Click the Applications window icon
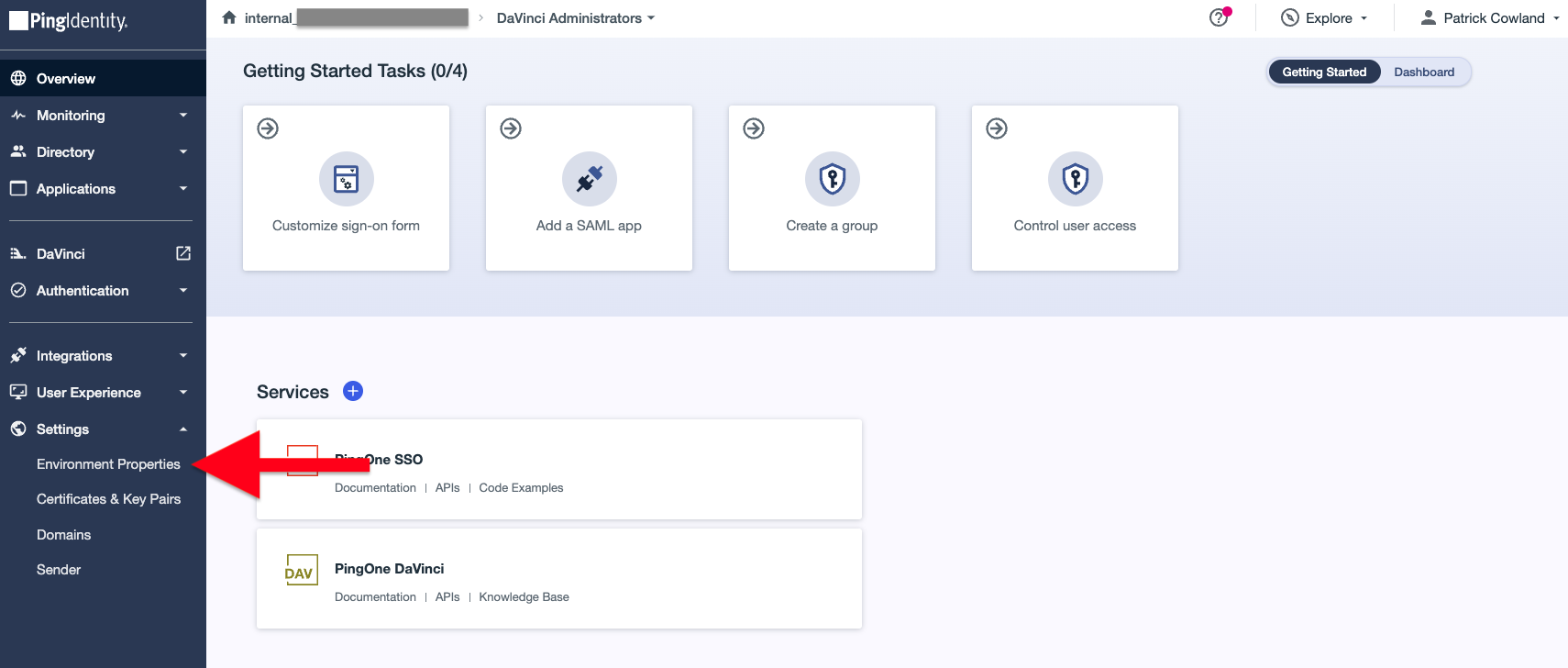 (x=18, y=188)
